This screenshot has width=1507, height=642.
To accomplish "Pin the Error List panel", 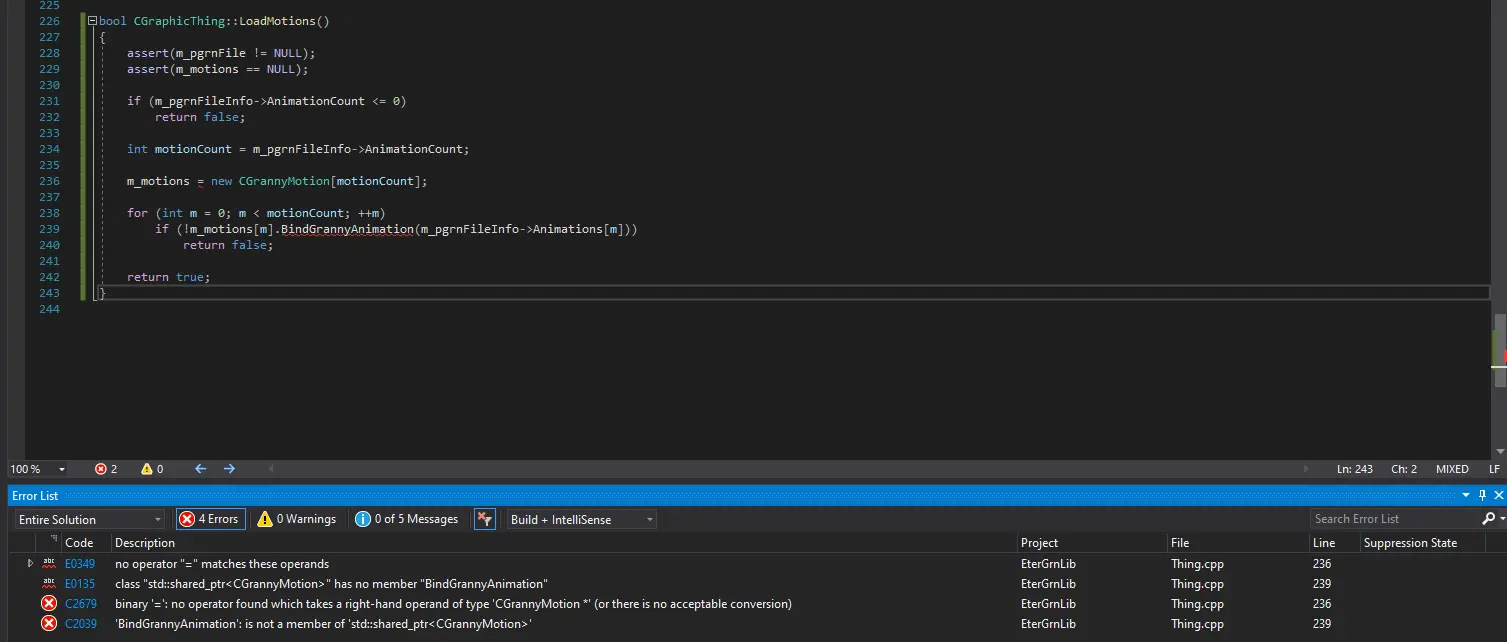I will click(1482, 496).
